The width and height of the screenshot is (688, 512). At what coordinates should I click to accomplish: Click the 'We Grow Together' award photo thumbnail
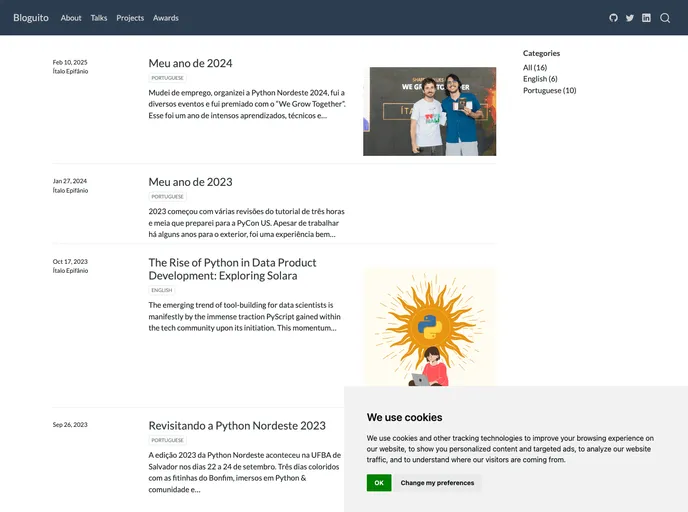(429, 111)
